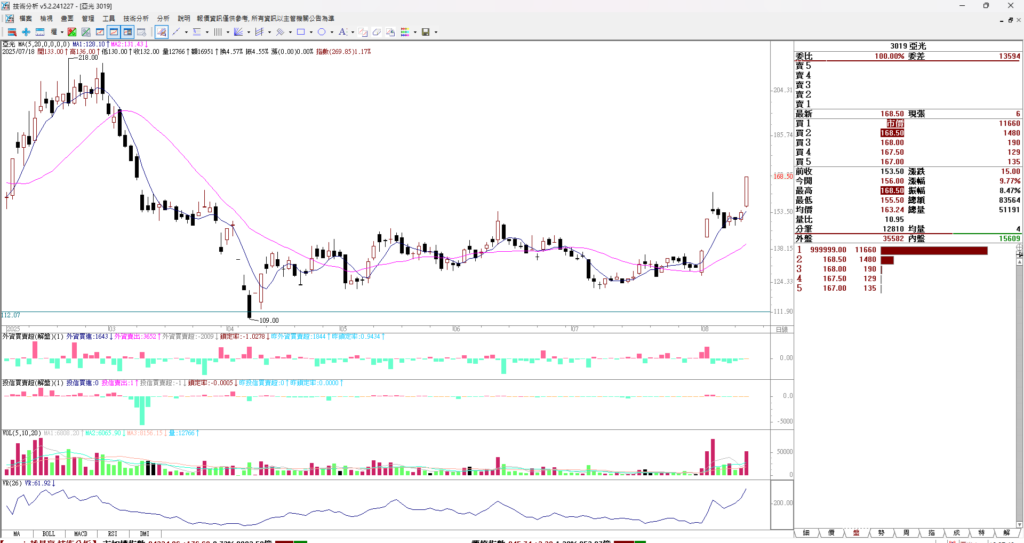Select the parallel vertical lines tool
This screenshot has width=1024, height=543.
[217, 32]
